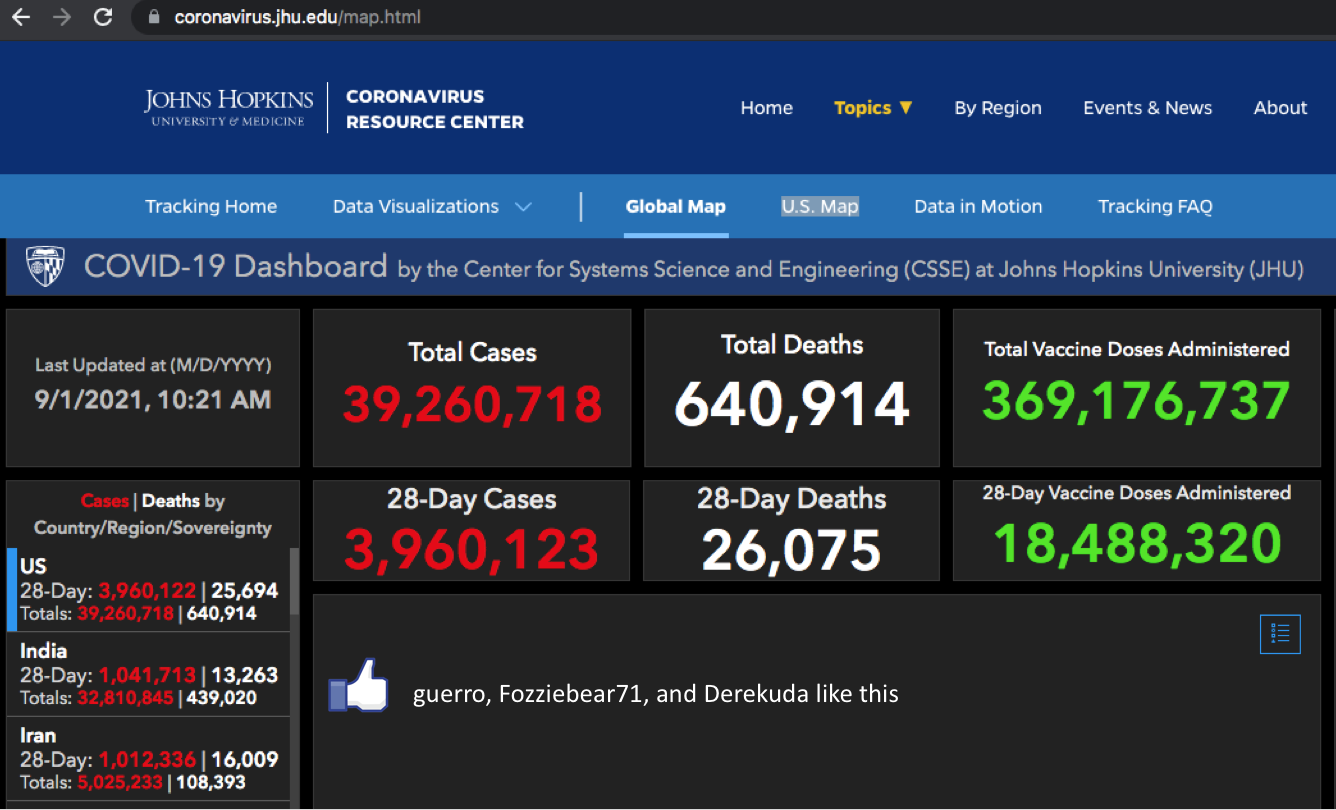Click the JHU shield icon in dashboard header
This screenshot has height=810, width=1336.
click(x=45, y=267)
